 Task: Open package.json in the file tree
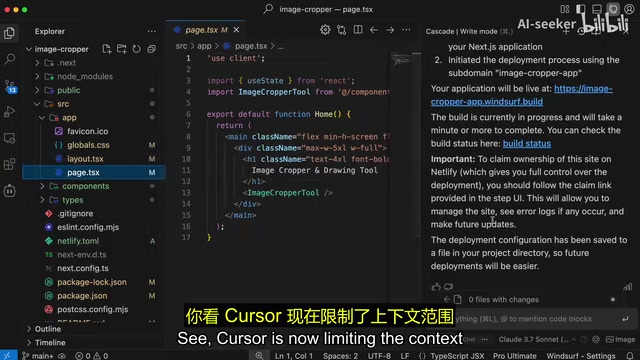82,296
